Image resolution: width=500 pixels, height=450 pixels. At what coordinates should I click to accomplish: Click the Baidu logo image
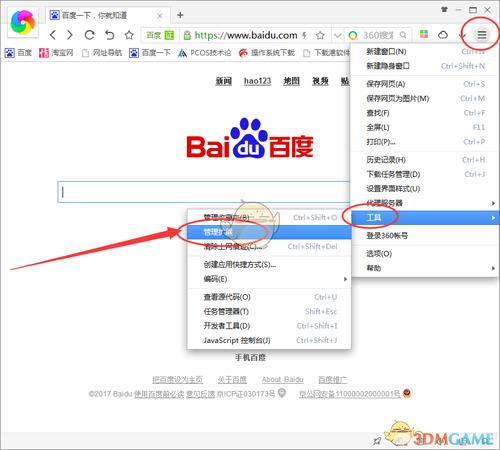[250, 139]
